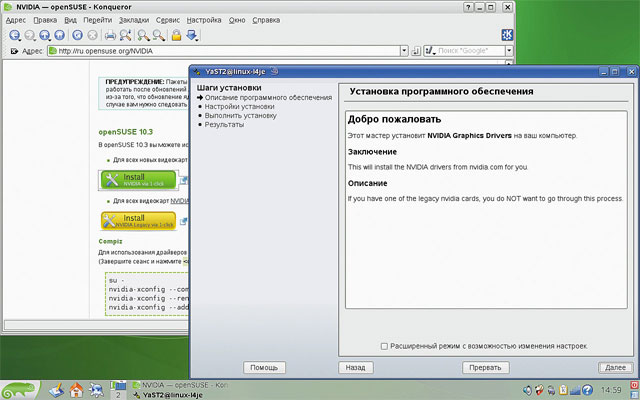Viewport: 640px width, 400px height.
Task: Launch Konqueror icon on panel
Action: coord(96,390)
